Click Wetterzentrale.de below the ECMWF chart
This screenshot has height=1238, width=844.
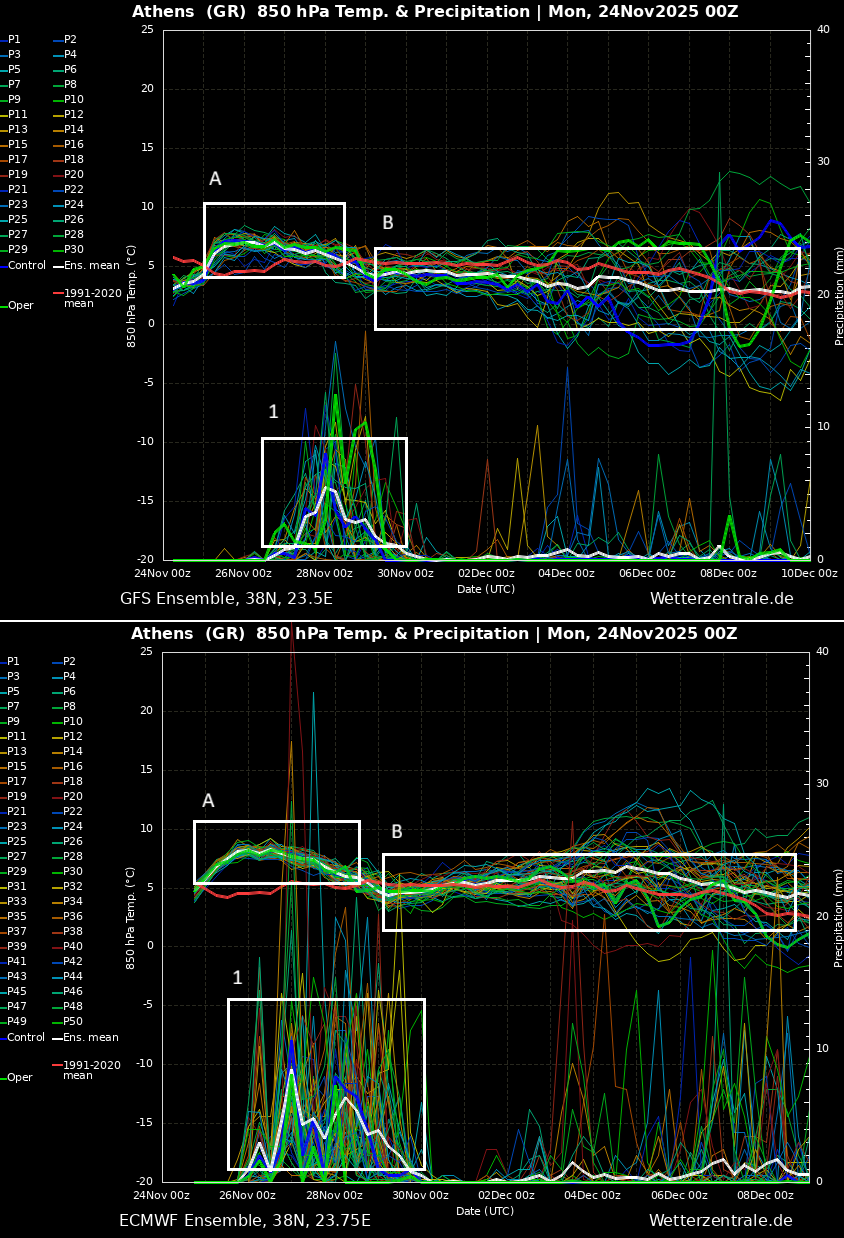click(720, 1221)
